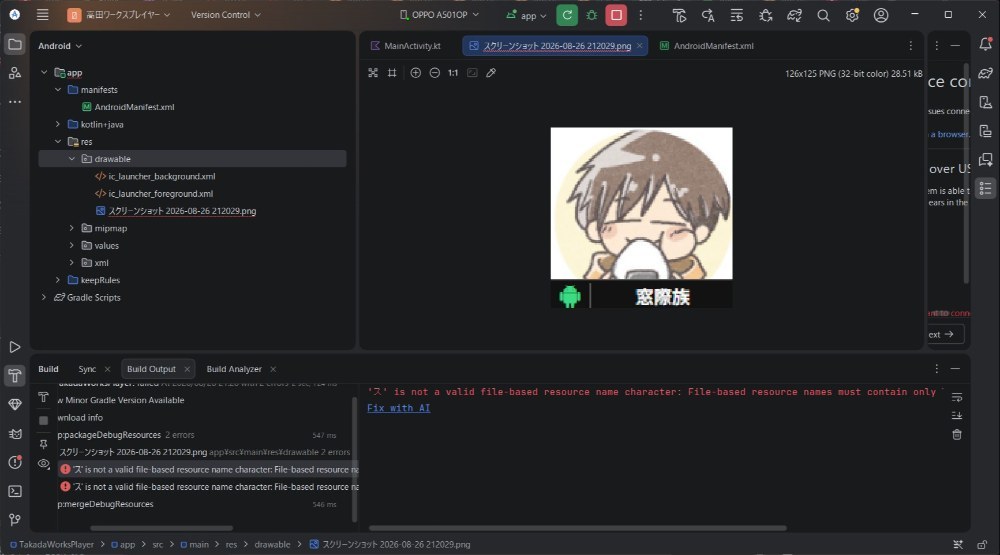Set image zoom to 1:1
This screenshot has width=1000, height=555.
[453, 73]
